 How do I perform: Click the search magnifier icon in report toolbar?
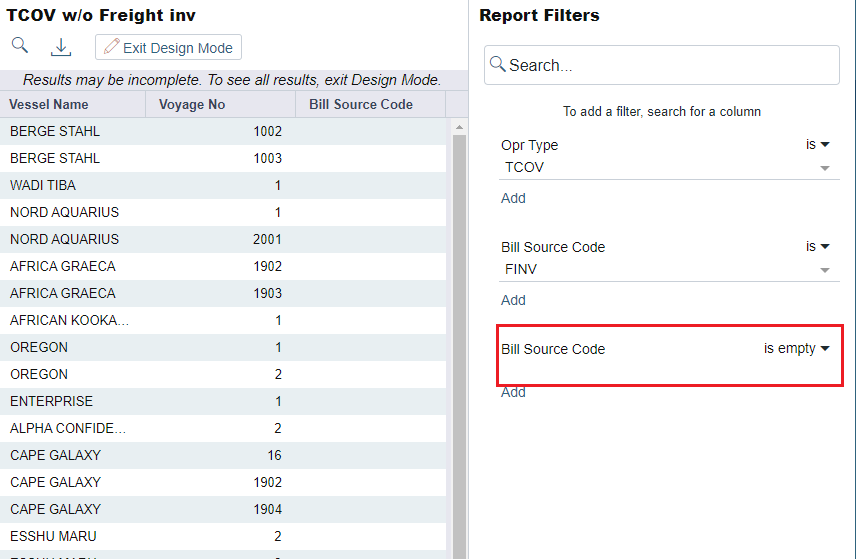tap(20, 46)
